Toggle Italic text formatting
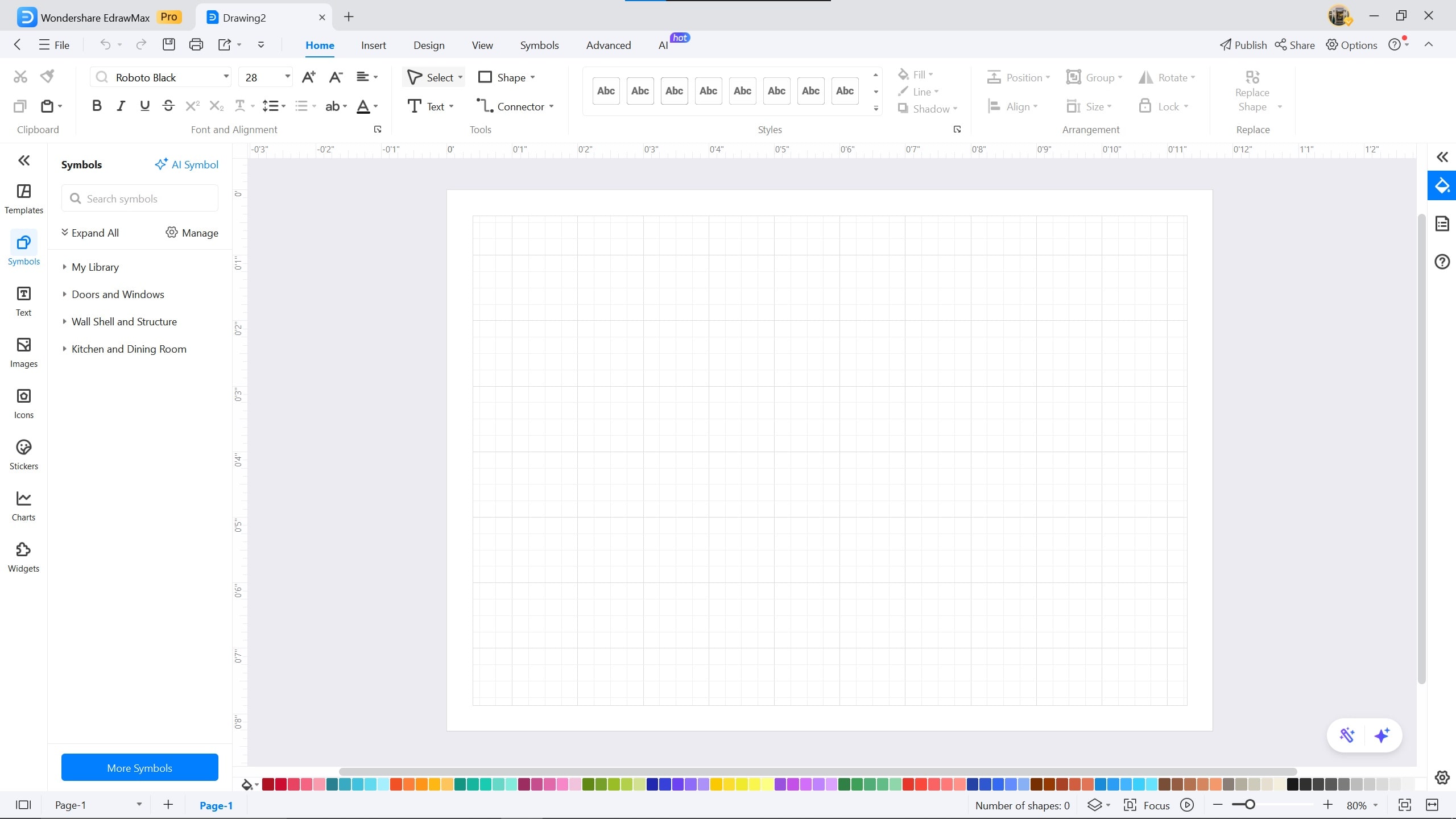Screen dimensions: 1456x819 [121, 106]
